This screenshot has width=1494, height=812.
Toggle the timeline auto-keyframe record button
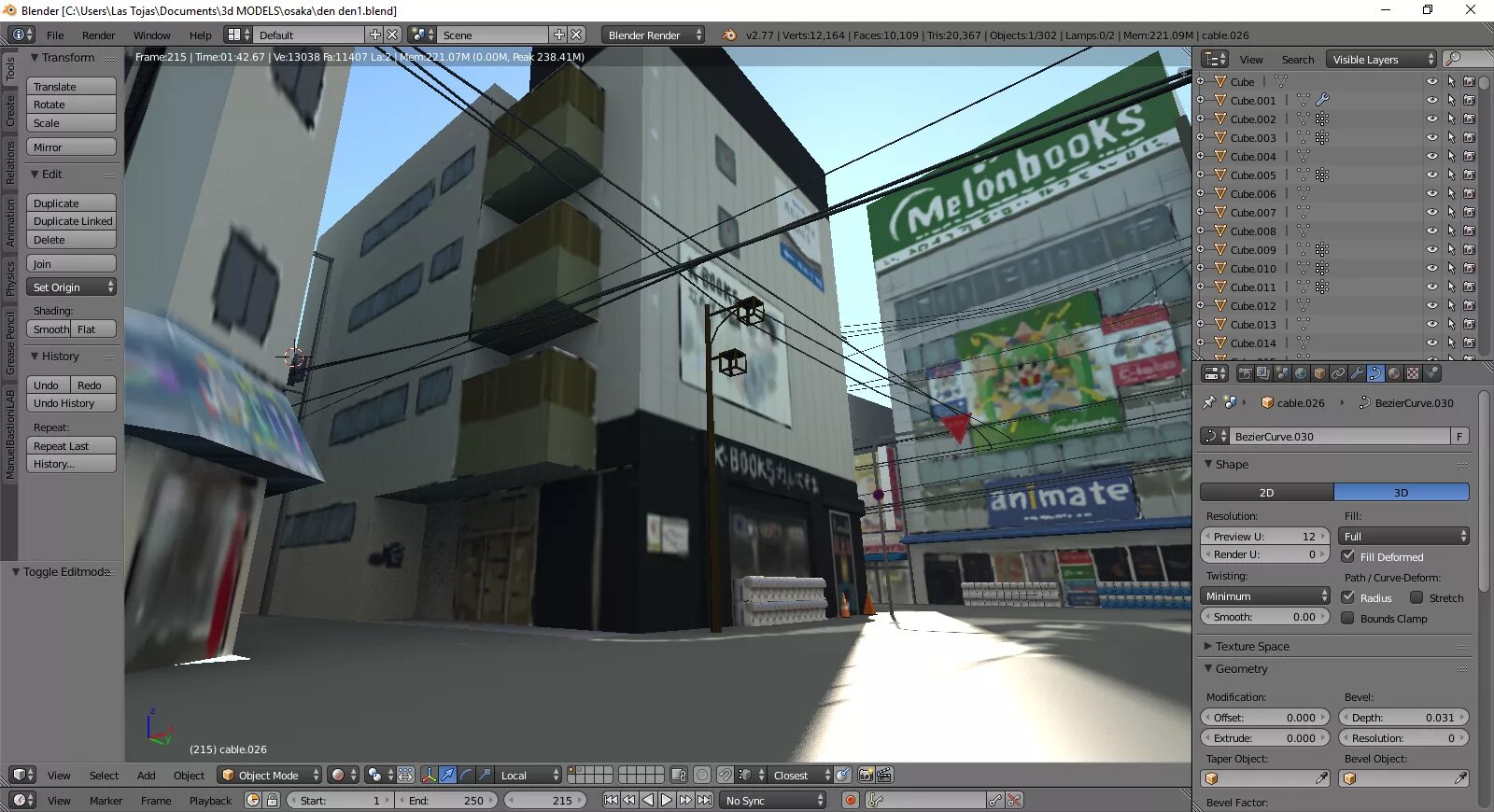coord(851,800)
